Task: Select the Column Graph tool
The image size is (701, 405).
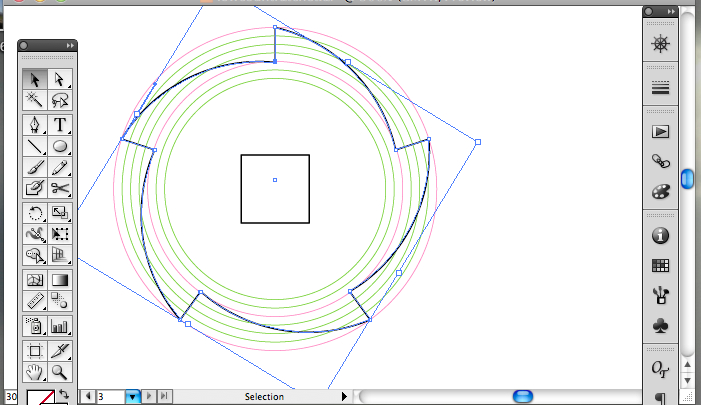Action: click(x=59, y=326)
